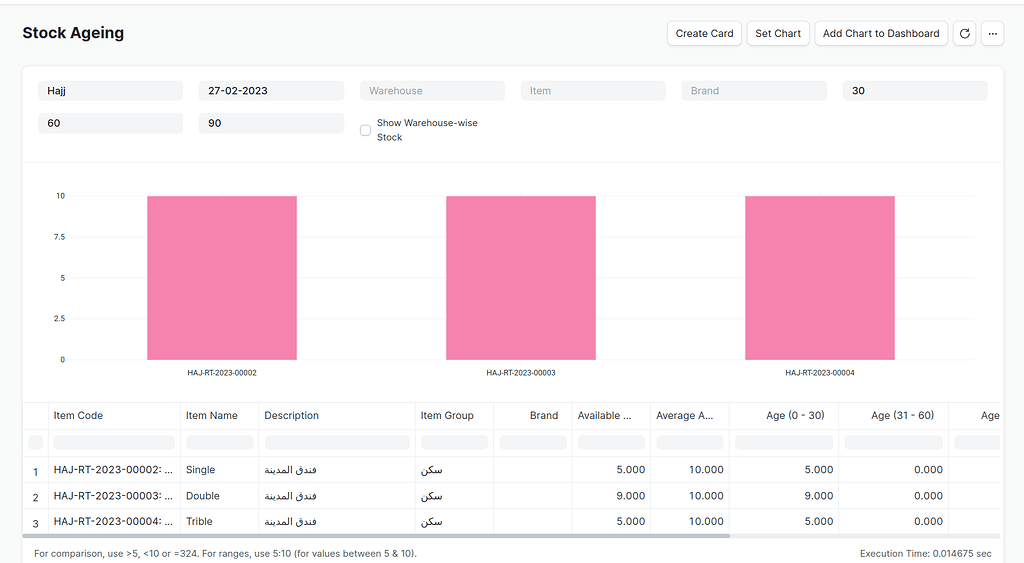1024x563 pixels.
Task: Click the Double item name cell
Action: (x=219, y=496)
